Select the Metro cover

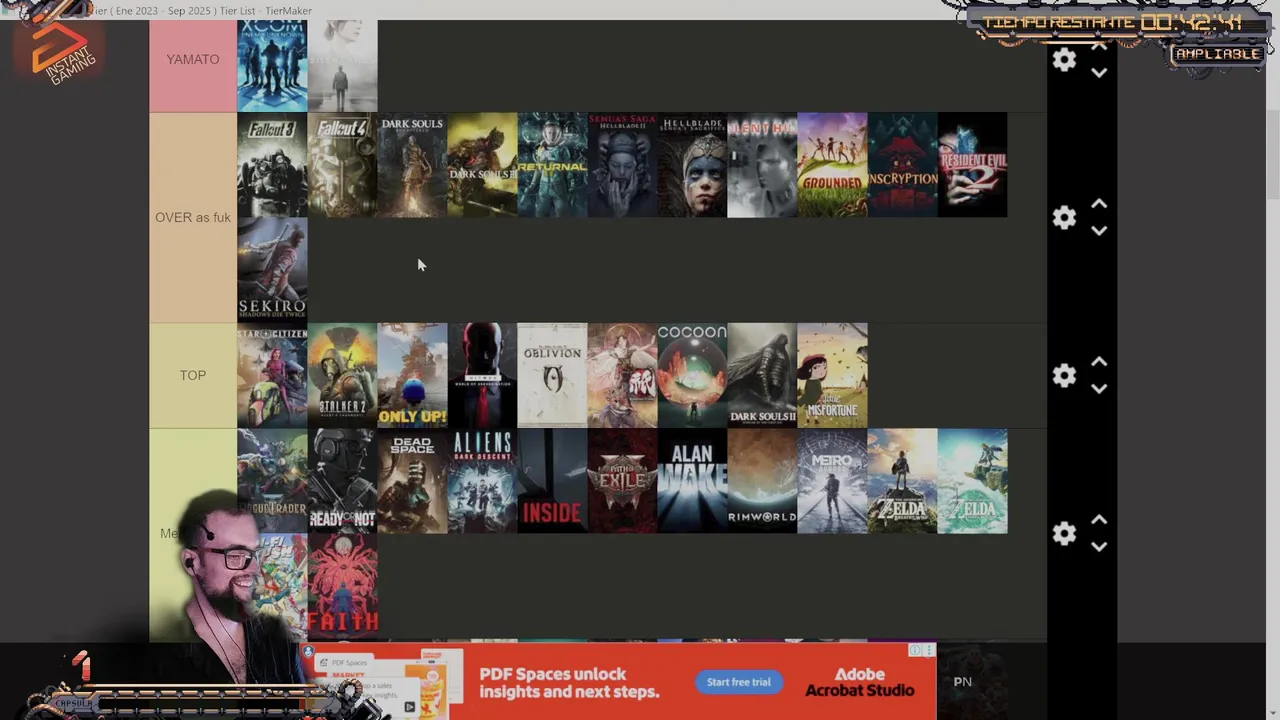click(832, 481)
